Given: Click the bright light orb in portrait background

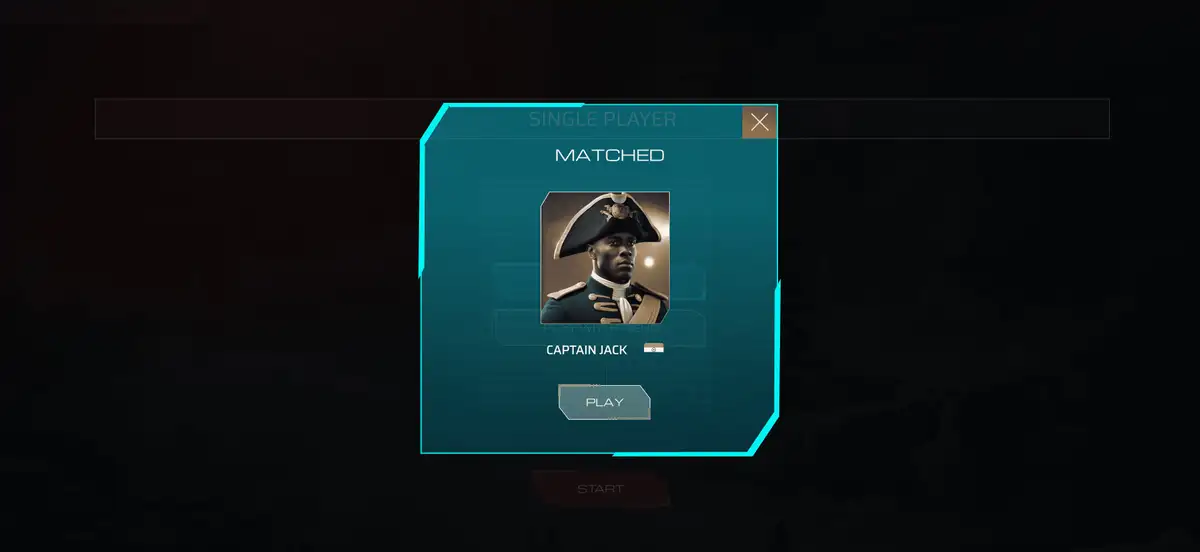Looking at the screenshot, I should (650, 261).
